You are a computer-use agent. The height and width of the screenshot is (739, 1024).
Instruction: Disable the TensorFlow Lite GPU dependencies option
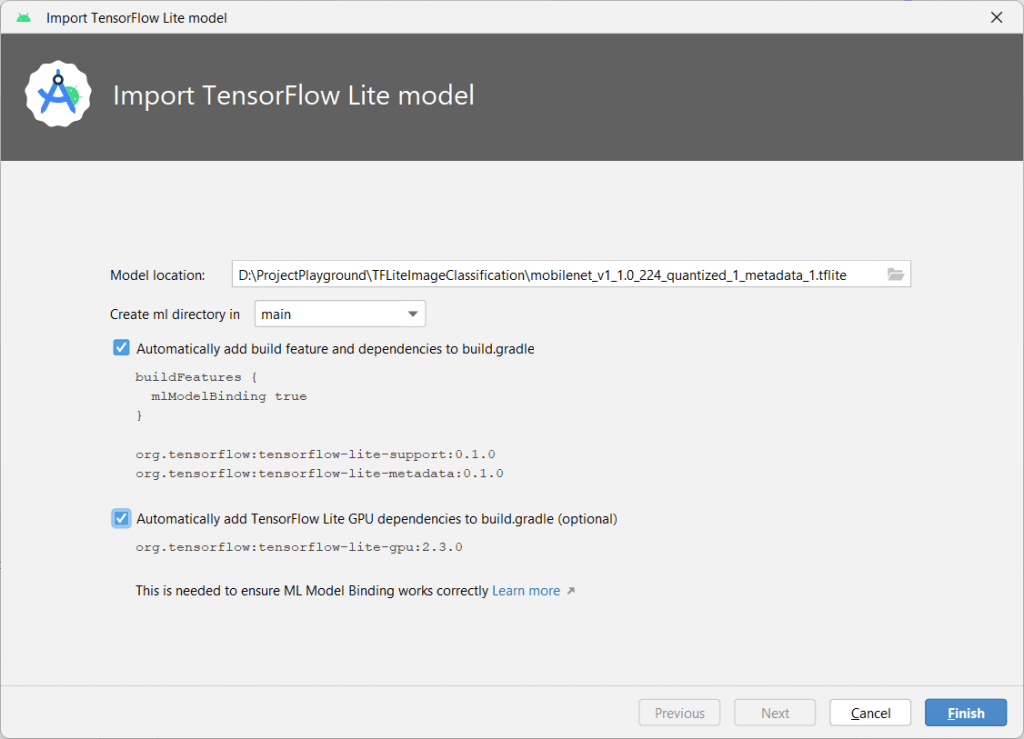click(x=120, y=518)
